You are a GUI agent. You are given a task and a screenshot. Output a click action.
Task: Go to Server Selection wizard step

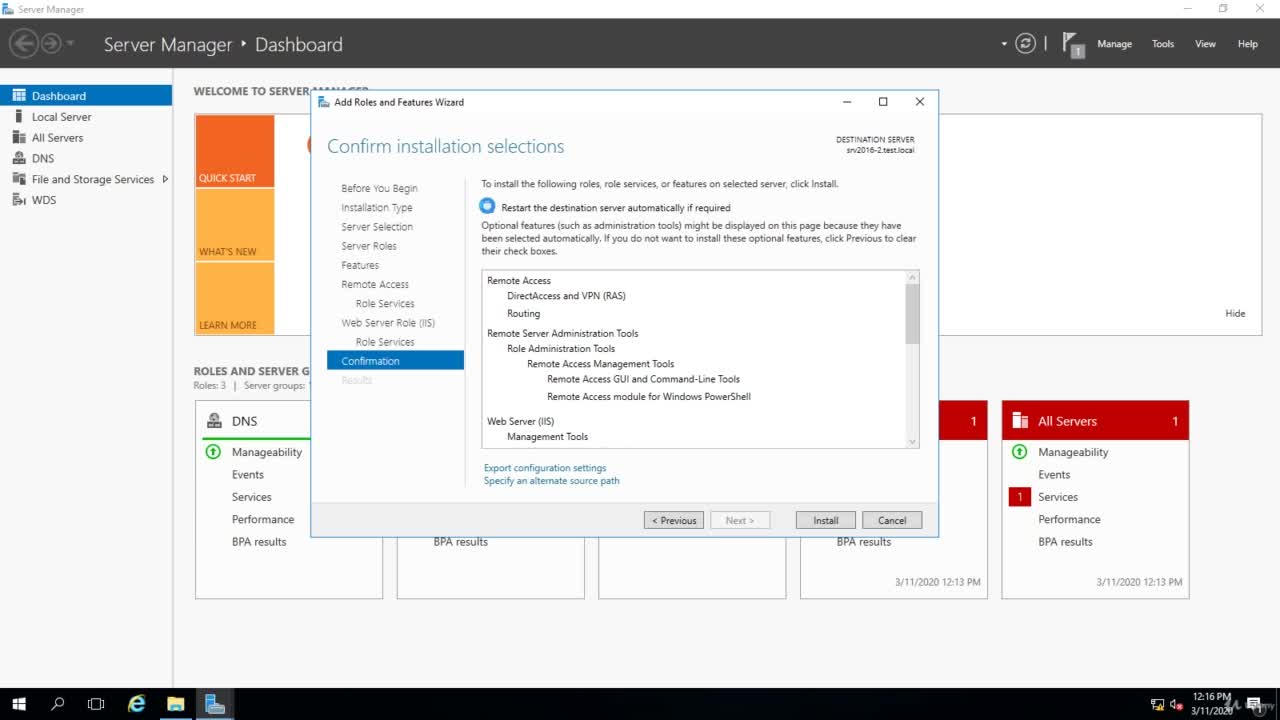pos(377,227)
